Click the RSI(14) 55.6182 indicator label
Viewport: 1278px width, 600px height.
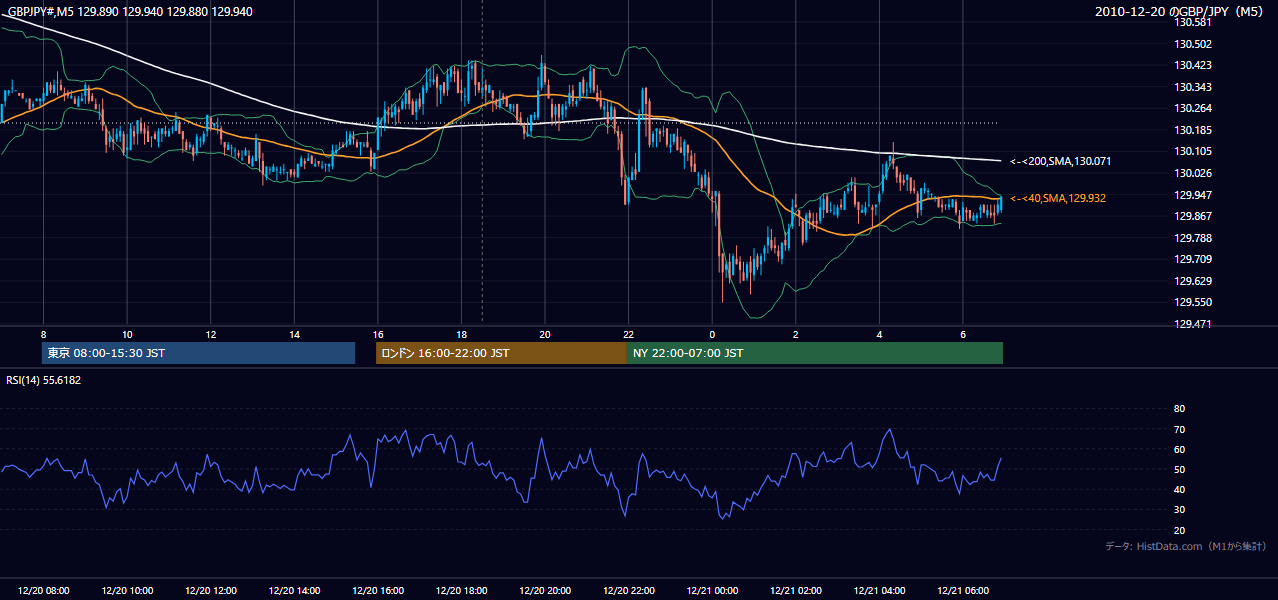[x=43, y=380]
